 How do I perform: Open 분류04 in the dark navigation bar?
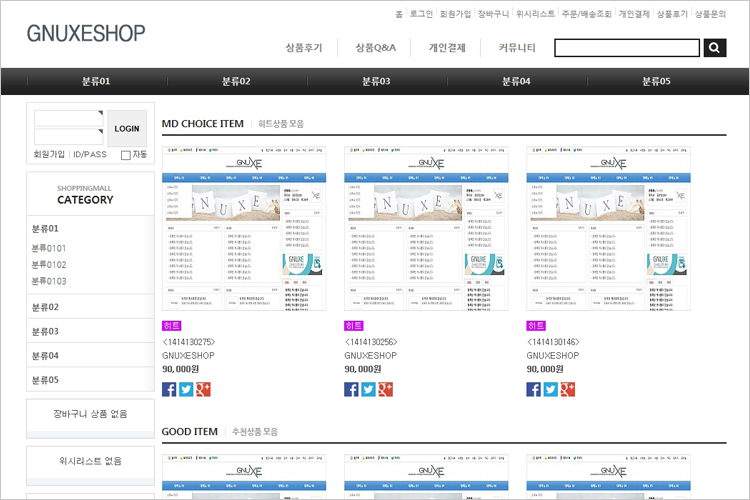[x=516, y=82]
